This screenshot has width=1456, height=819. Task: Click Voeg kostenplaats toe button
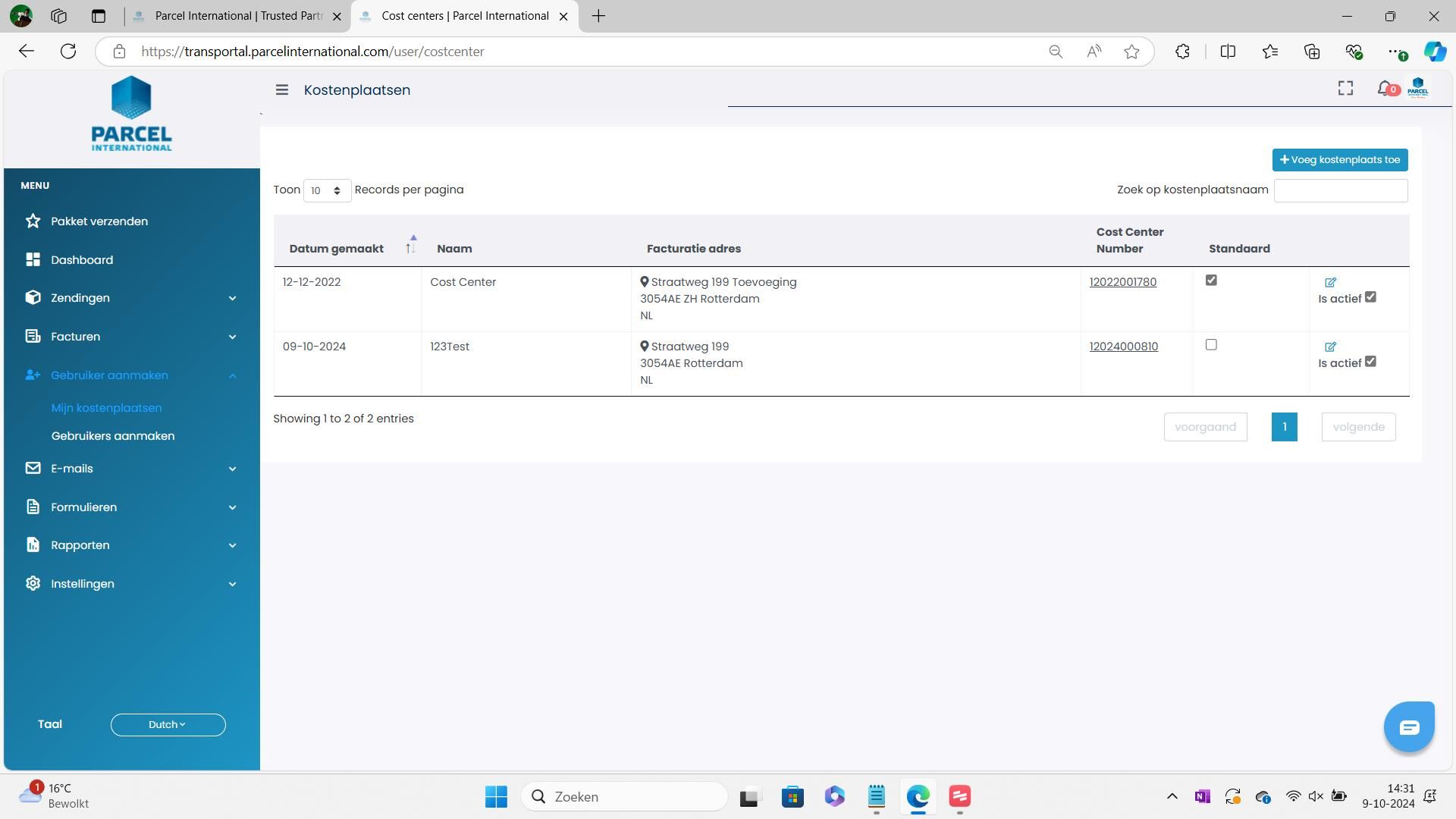tap(1339, 160)
